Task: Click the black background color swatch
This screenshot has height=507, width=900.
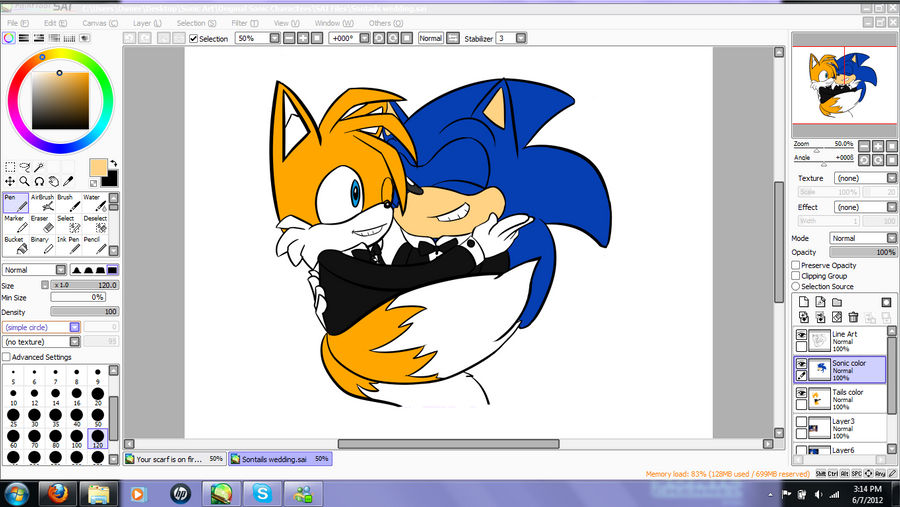Action: click(110, 179)
